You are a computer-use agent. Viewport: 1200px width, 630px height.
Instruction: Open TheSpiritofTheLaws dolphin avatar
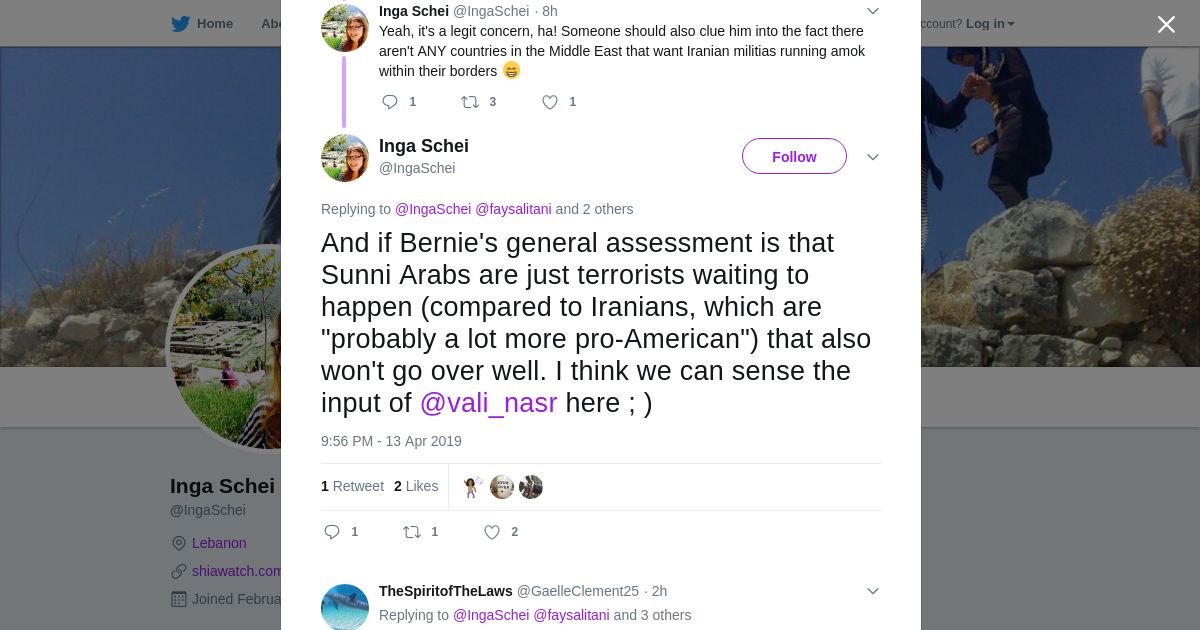point(345,607)
